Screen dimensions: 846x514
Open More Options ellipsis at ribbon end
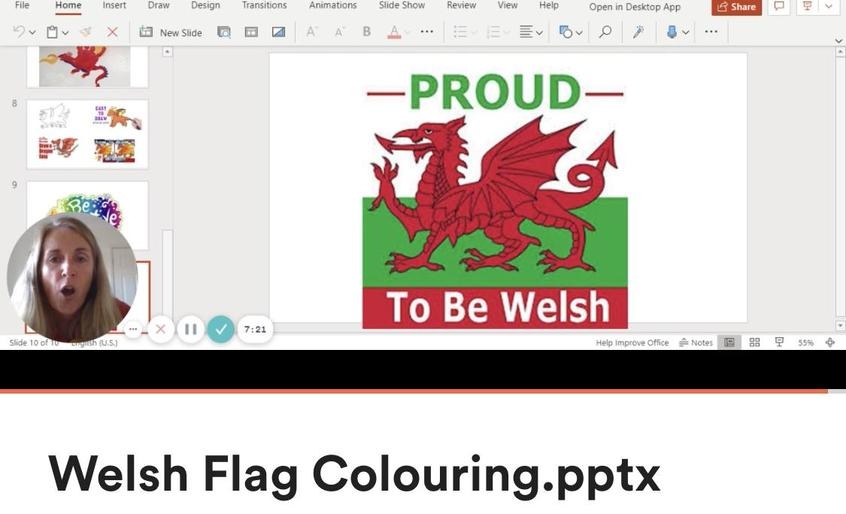click(x=711, y=32)
